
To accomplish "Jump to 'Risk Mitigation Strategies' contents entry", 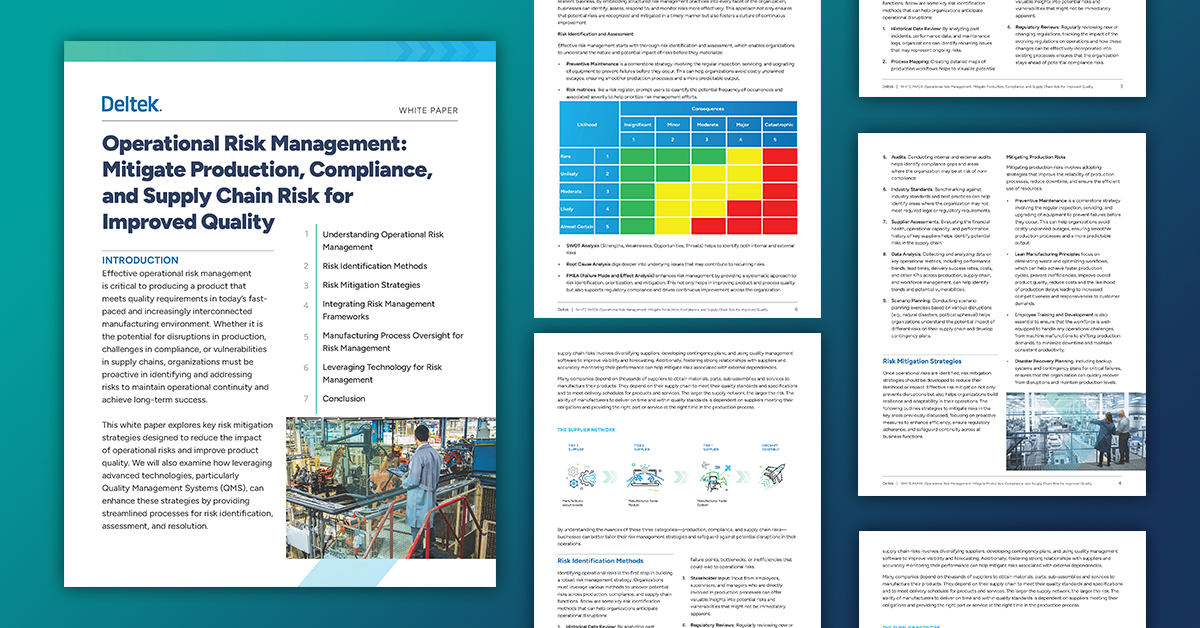I will coord(371,285).
